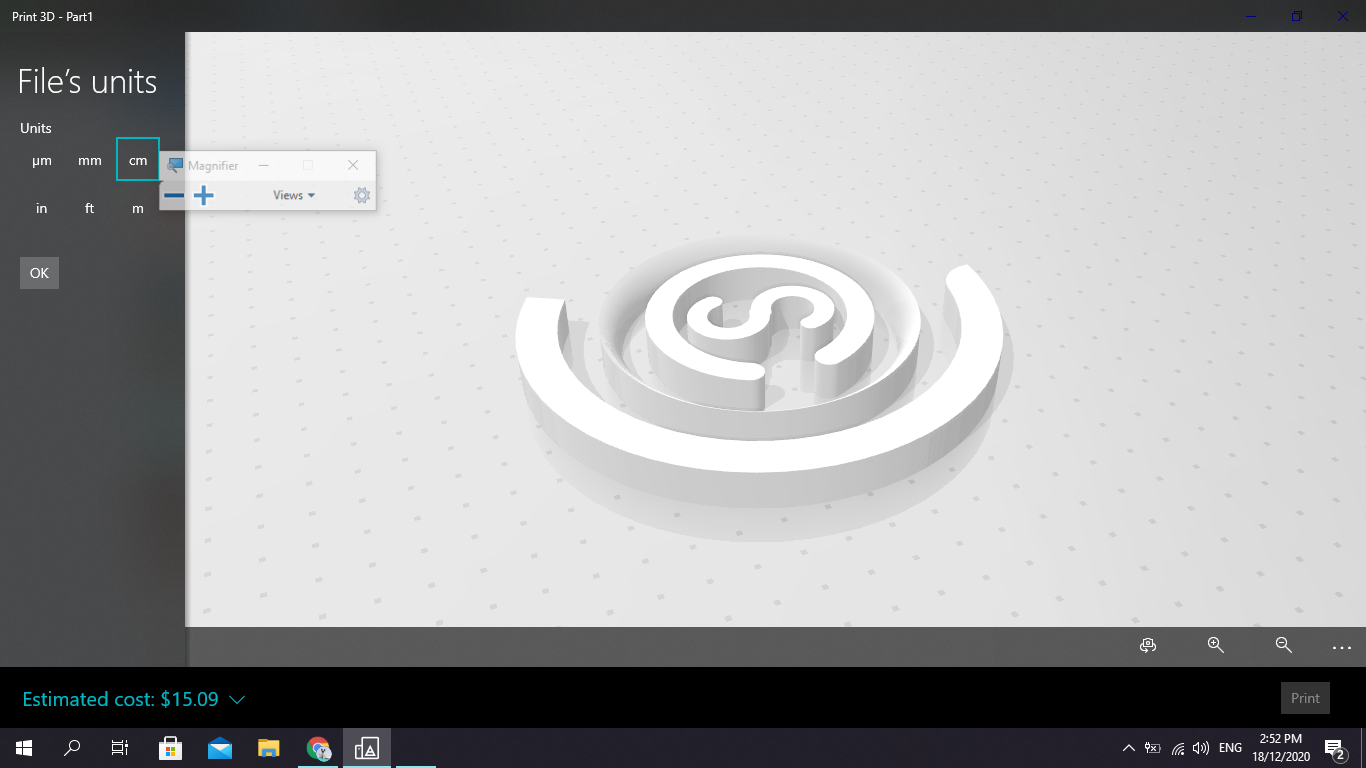
Task: Choose cm as file's units
Action: coord(138,160)
